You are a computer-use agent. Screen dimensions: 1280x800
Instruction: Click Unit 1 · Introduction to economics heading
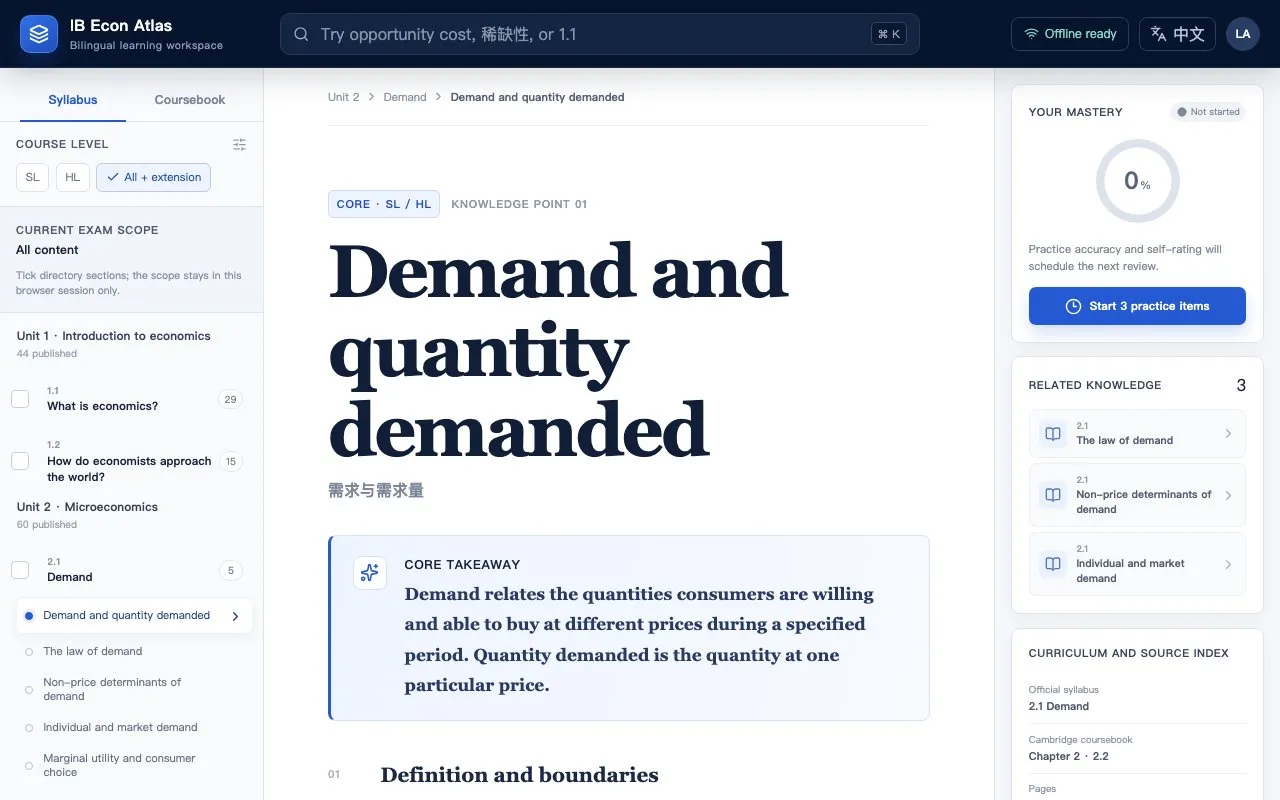click(x=113, y=336)
